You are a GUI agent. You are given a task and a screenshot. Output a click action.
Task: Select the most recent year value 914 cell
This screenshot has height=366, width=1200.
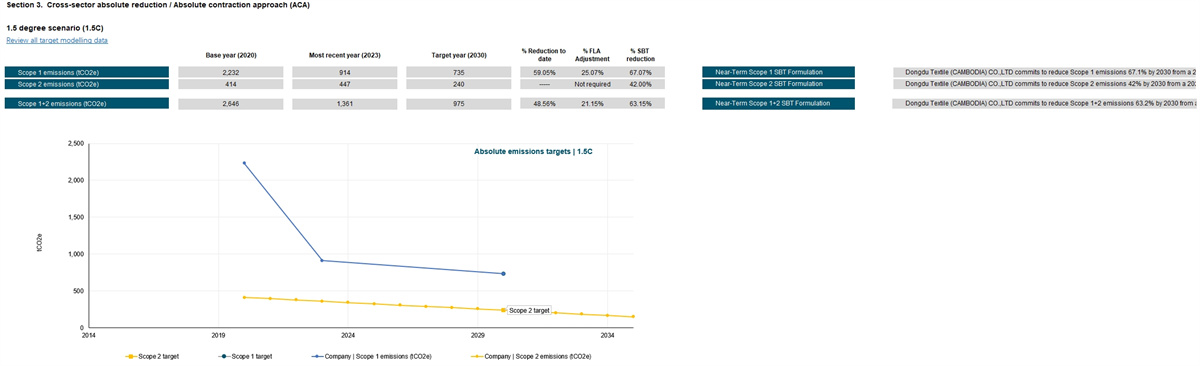tap(344, 72)
